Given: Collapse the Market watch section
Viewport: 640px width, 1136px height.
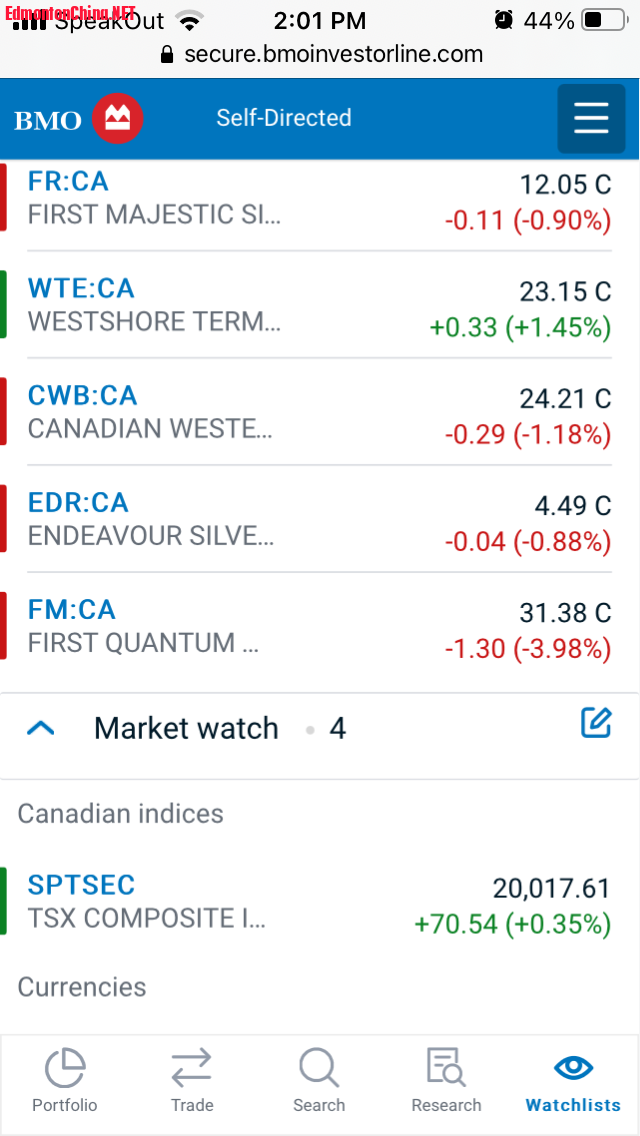Looking at the screenshot, I should pyautogui.click(x=40, y=729).
